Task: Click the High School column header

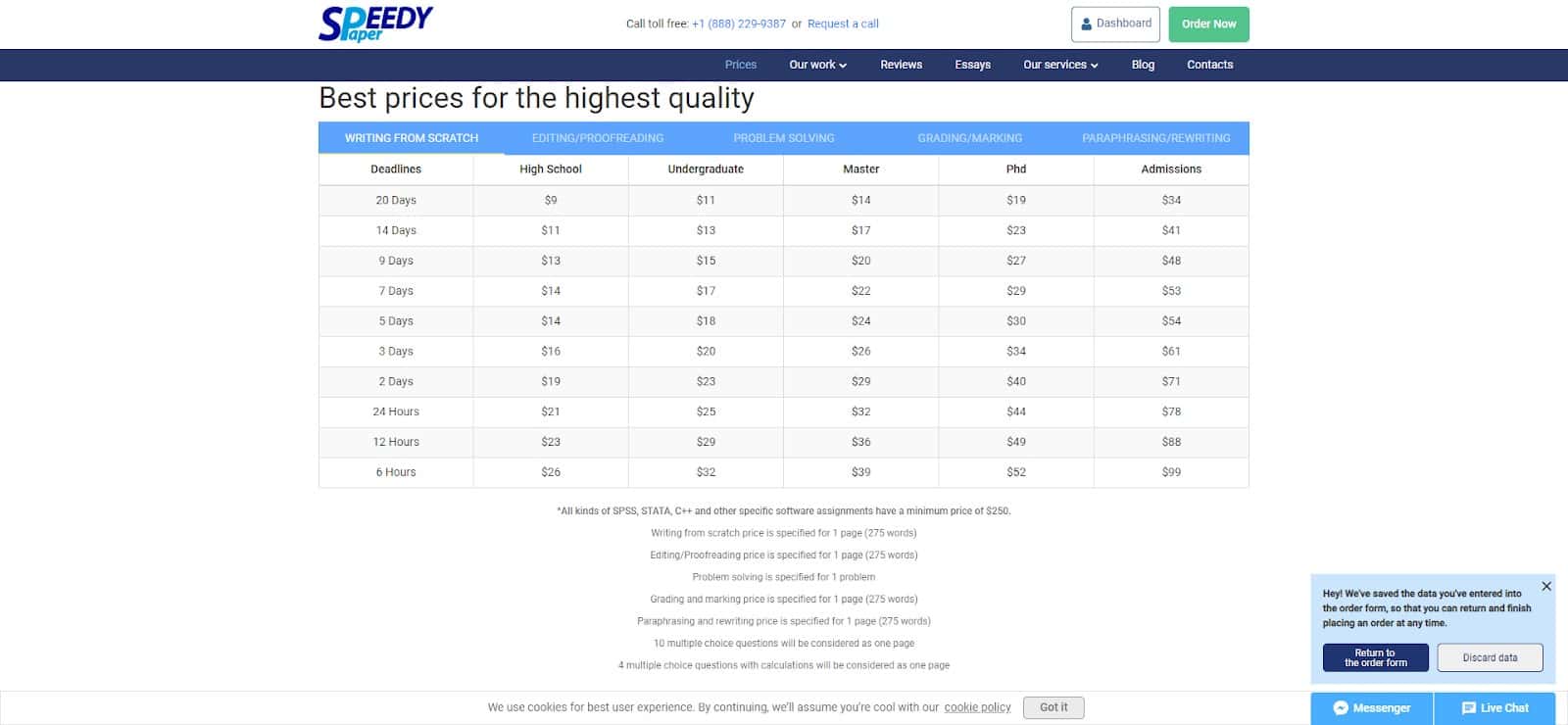Action: click(x=551, y=169)
